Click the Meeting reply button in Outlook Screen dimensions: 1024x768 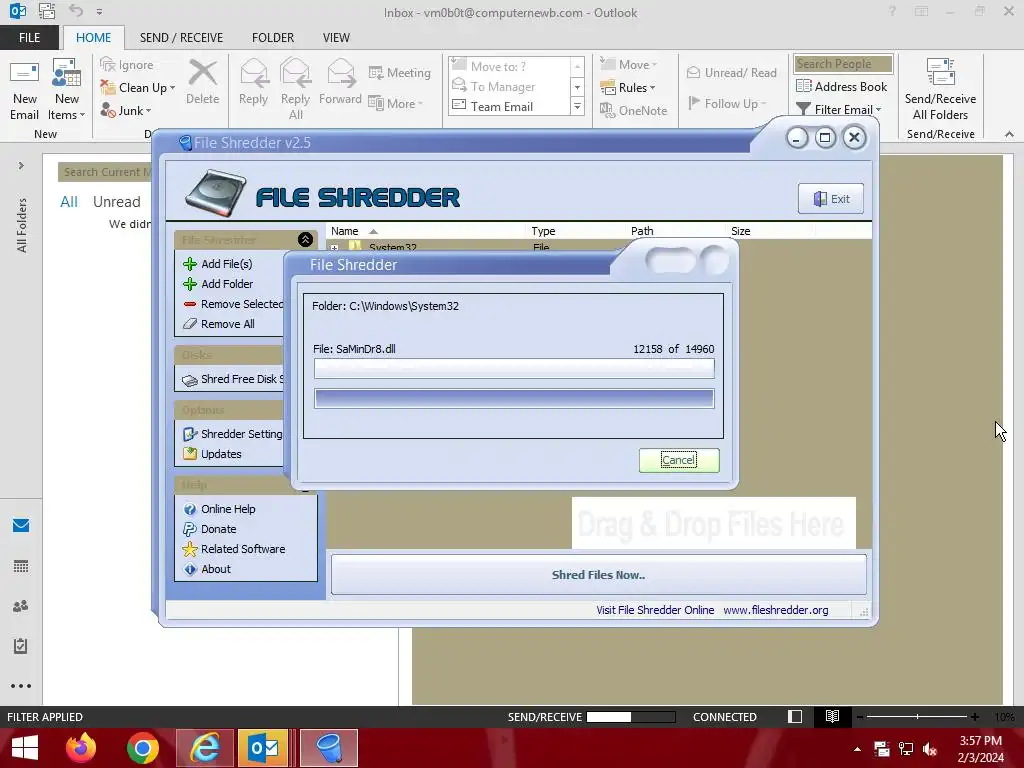(400, 72)
